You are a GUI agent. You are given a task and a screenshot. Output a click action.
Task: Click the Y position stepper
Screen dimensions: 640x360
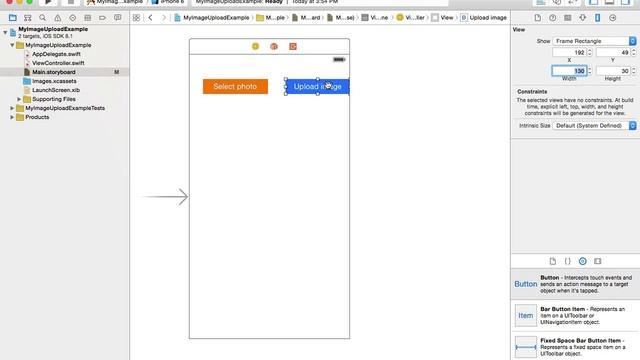pos(633,52)
